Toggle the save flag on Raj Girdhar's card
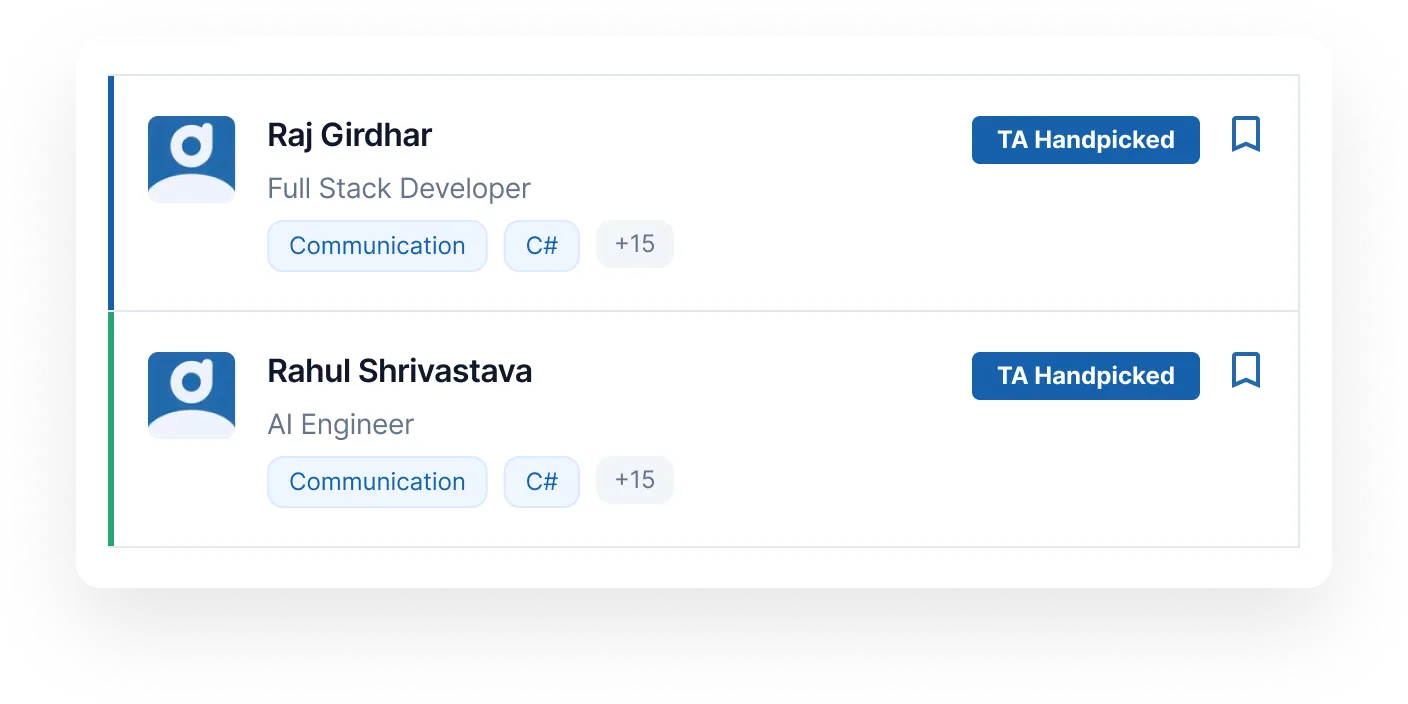This screenshot has height=704, width=1408. click(1245, 134)
